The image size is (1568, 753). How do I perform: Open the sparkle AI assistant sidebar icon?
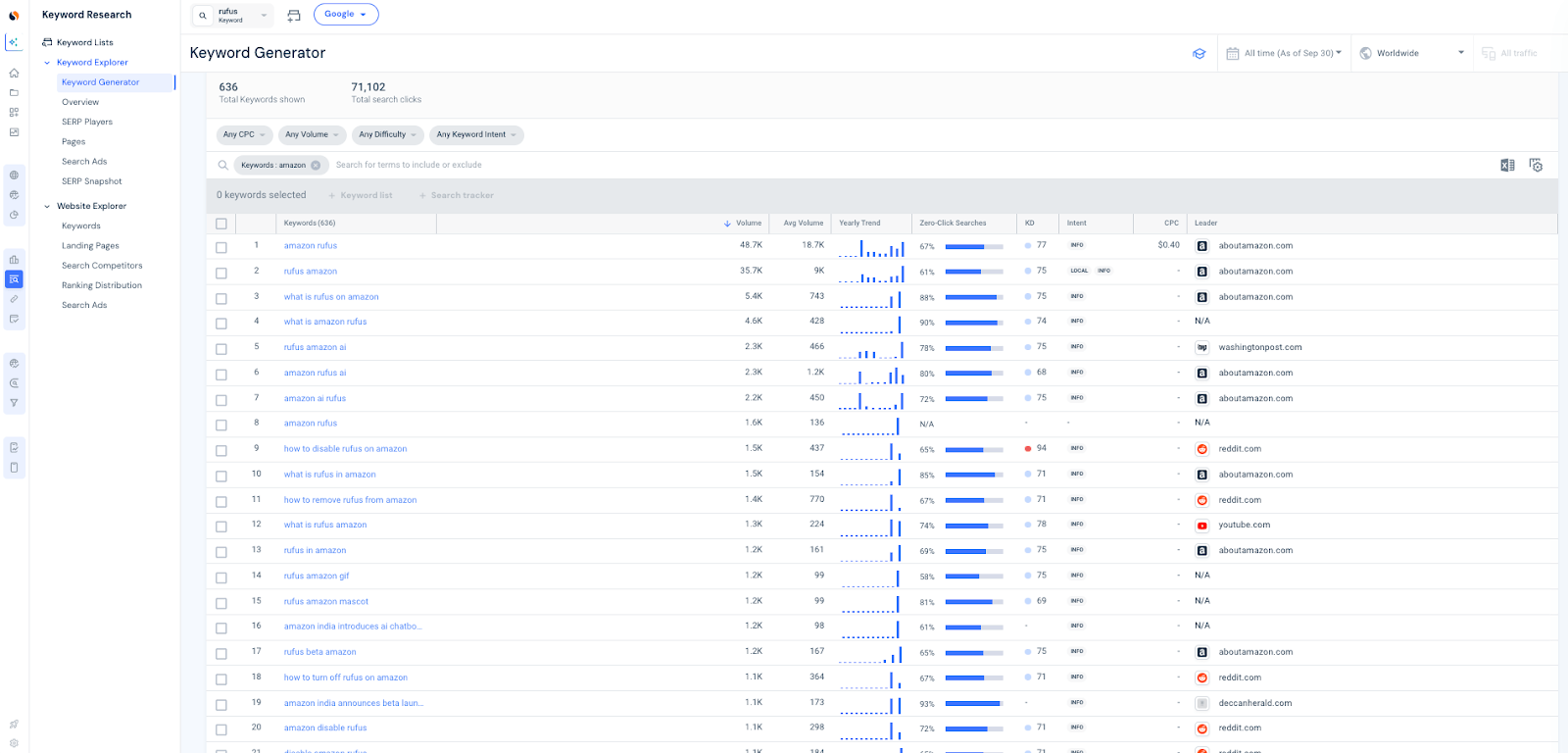(x=14, y=42)
